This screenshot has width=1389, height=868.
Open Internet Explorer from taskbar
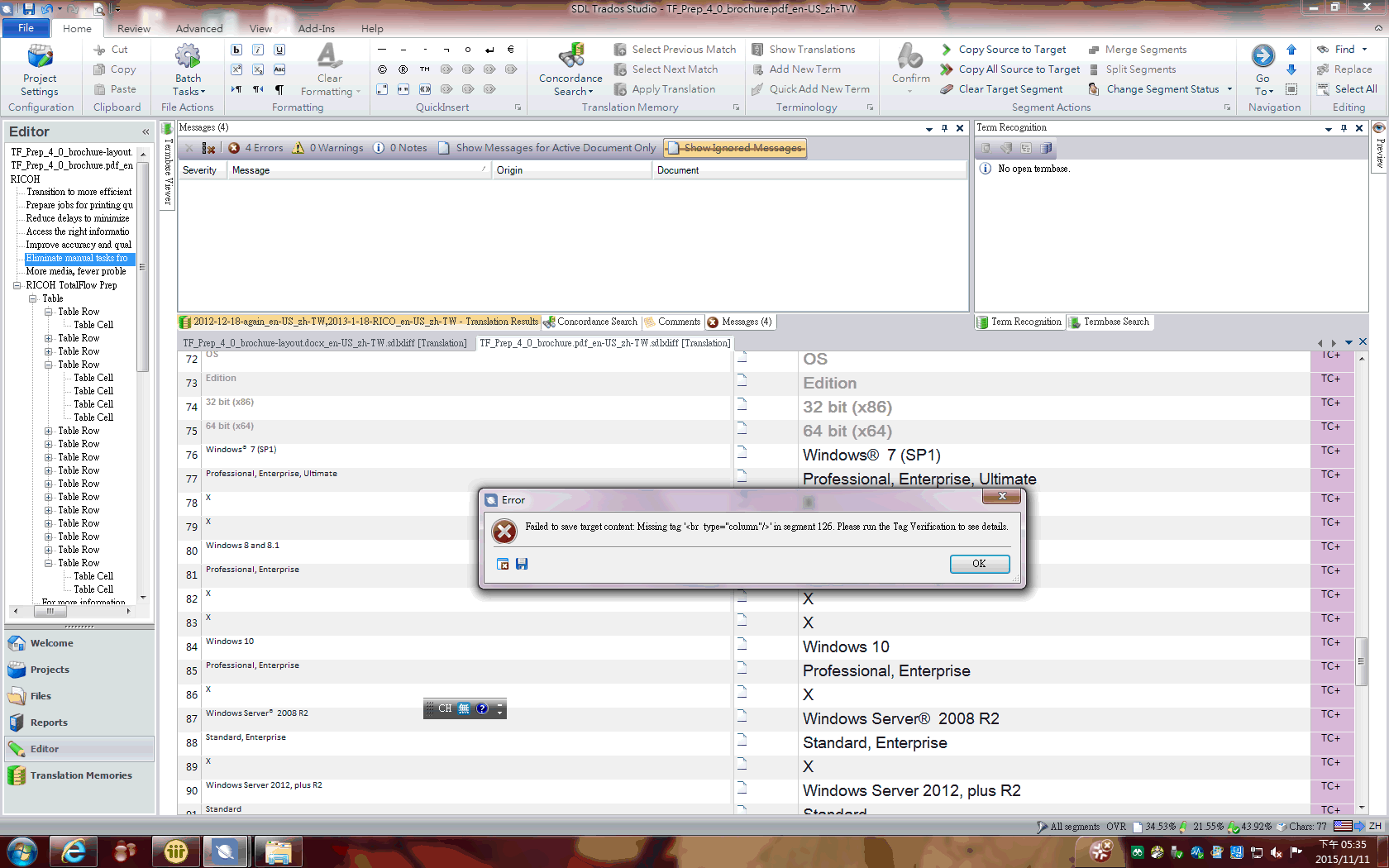74,851
